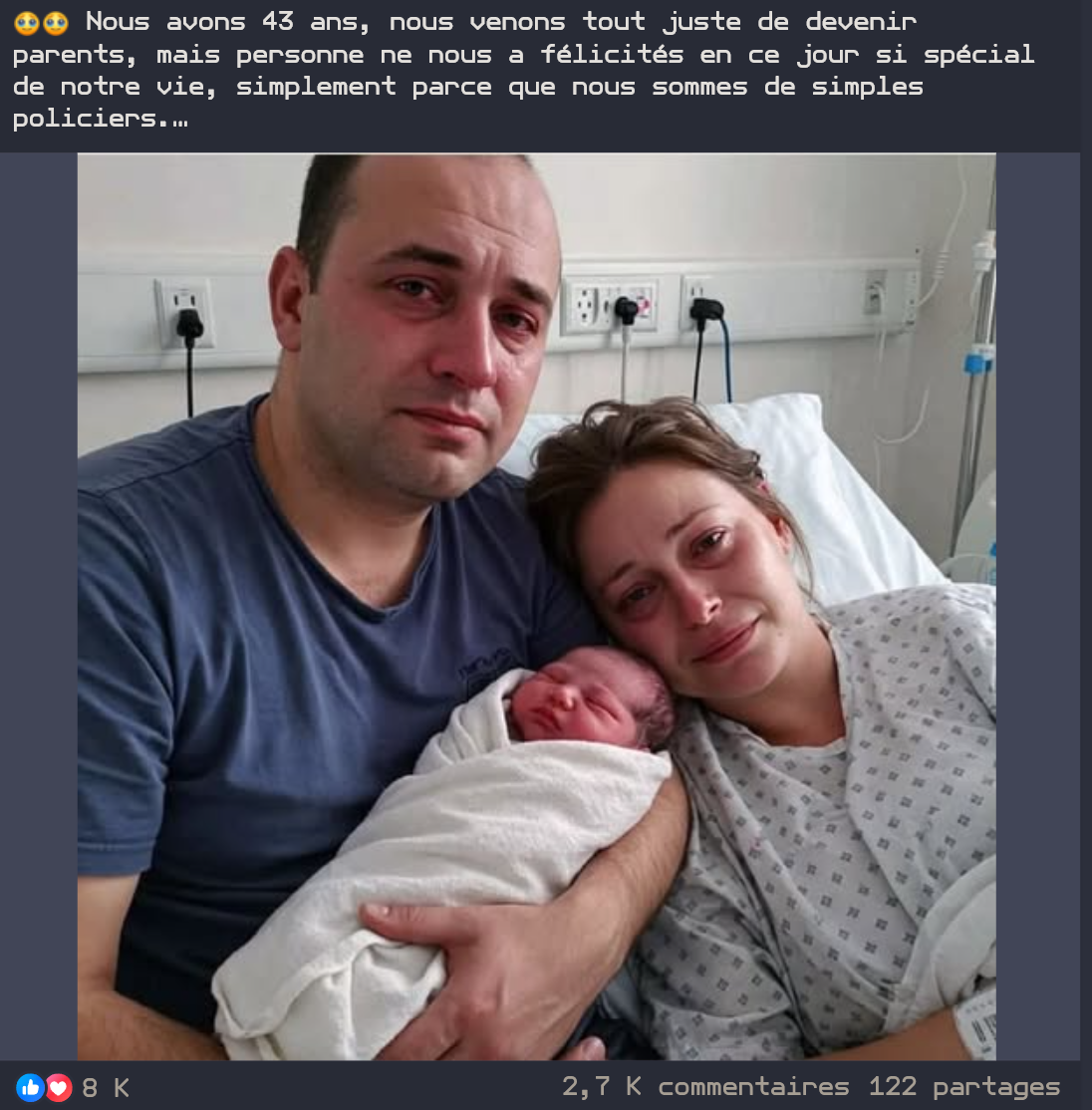Click the blue like reaction icon
1092x1110 pixels.
(x=29, y=1087)
